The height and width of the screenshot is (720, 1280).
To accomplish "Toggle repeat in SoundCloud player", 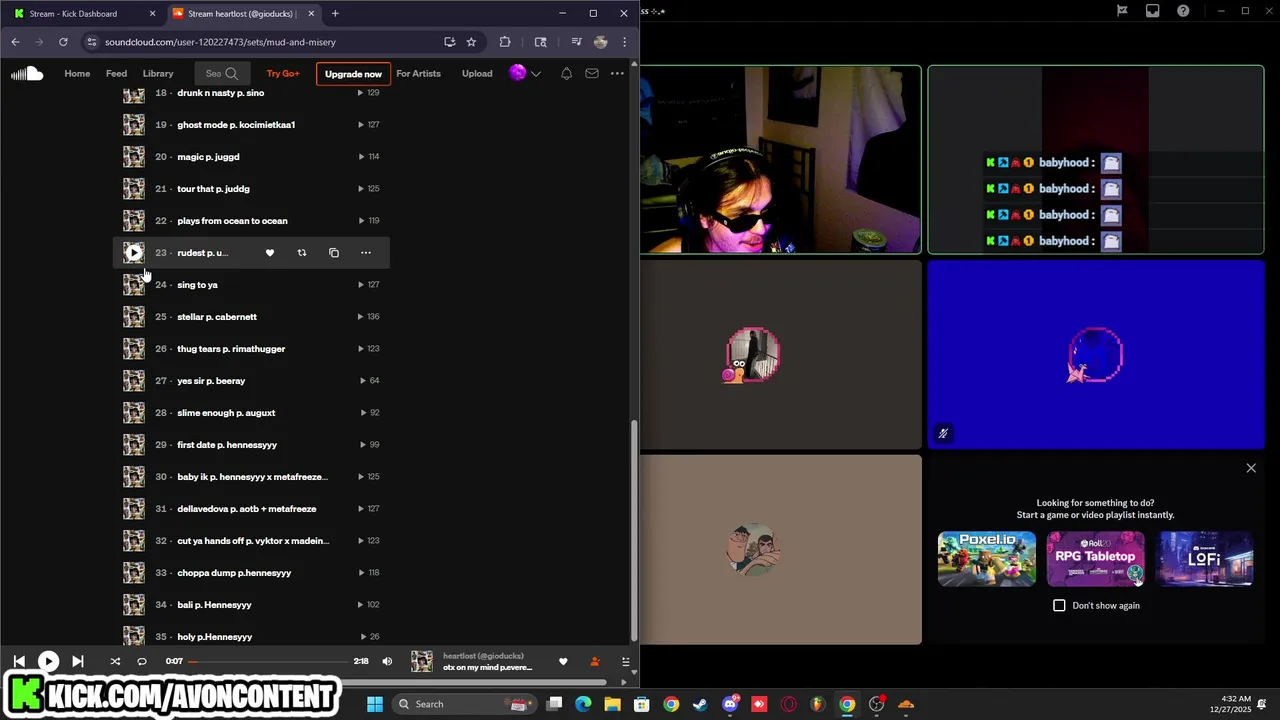I will point(142,661).
